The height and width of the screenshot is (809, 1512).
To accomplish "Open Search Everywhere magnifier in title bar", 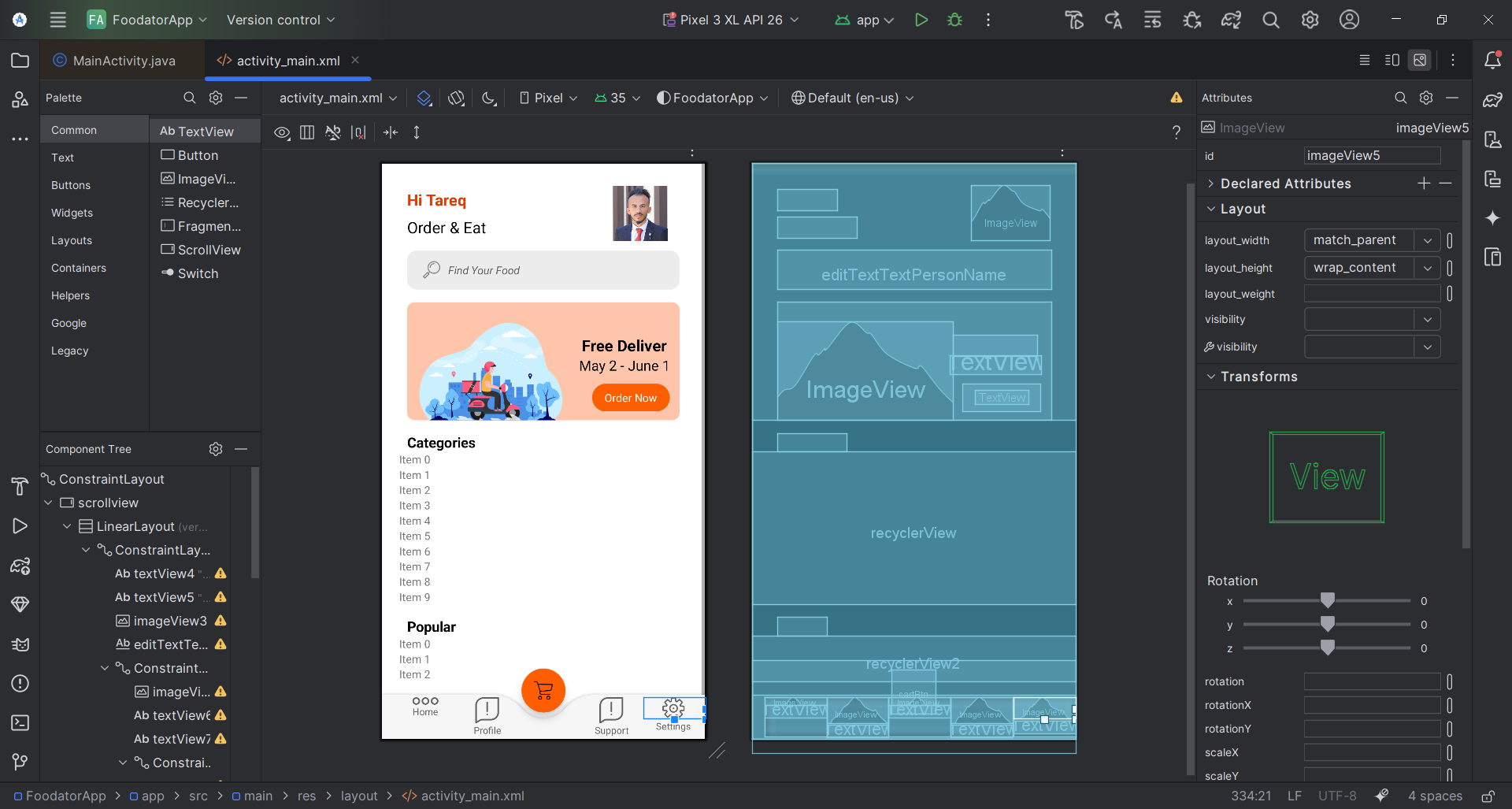I will (1270, 20).
